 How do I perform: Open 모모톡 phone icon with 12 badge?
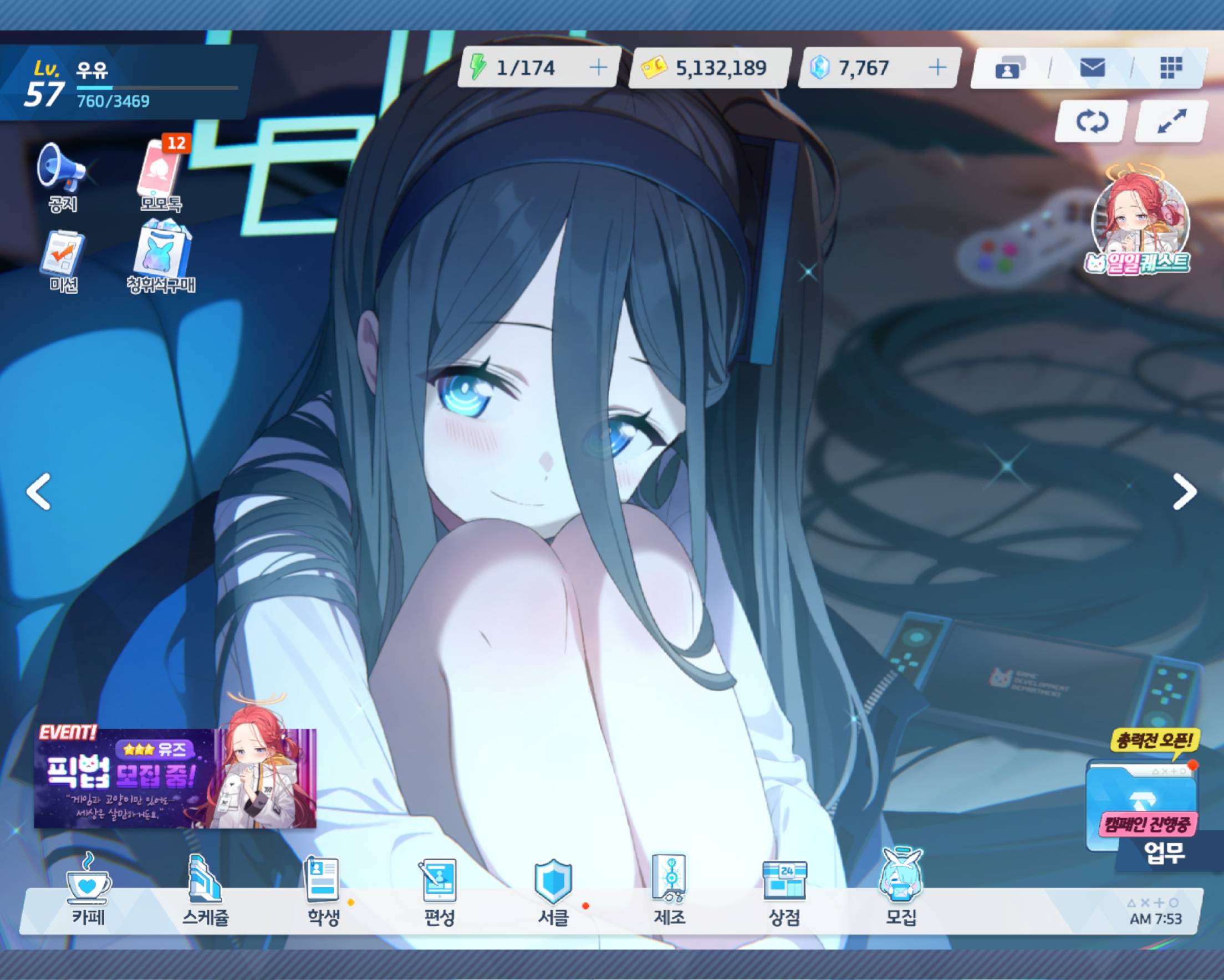click(162, 172)
